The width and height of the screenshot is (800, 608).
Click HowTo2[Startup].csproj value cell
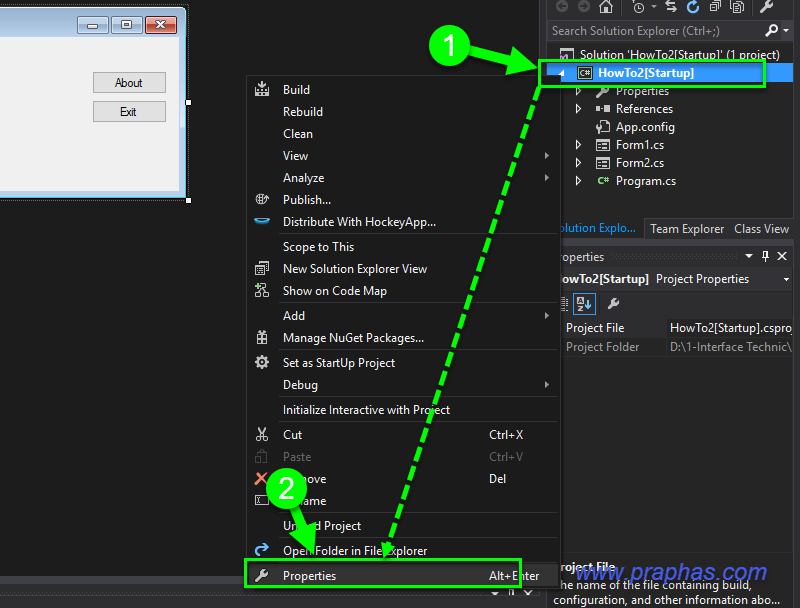(x=730, y=328)
